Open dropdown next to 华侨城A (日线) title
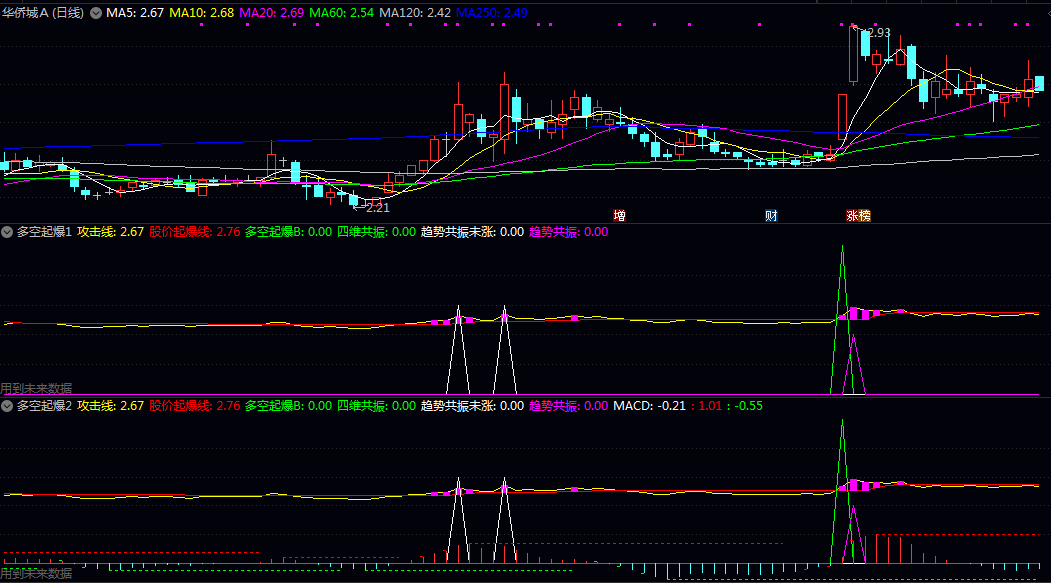This screenshot has width=1051, height=583. coord(96,13)
